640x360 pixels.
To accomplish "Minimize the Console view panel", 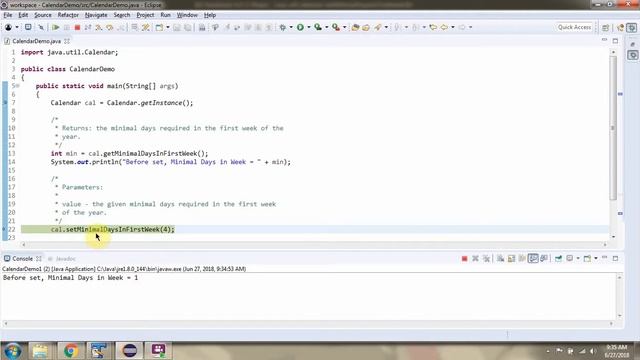I will point(604,258).
